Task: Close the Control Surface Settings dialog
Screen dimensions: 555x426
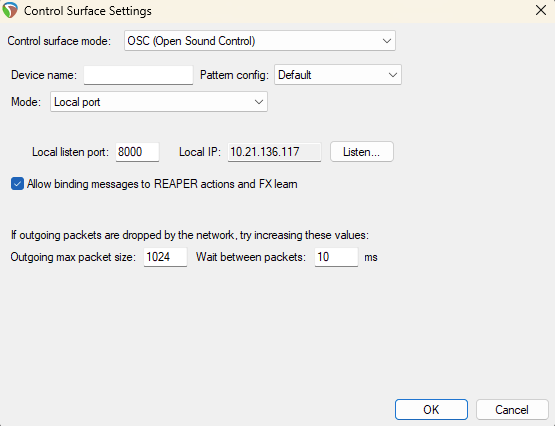Action: click(x=541, y=10)
